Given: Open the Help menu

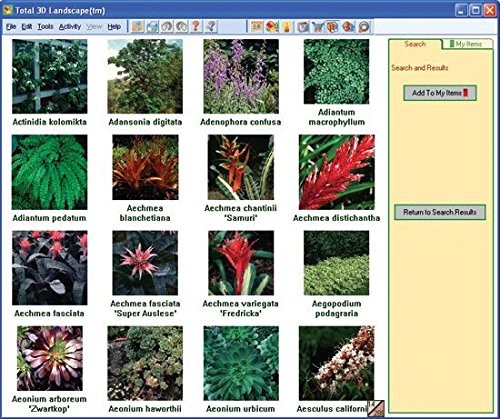Looking at the screenshot, I should [114, 27].
